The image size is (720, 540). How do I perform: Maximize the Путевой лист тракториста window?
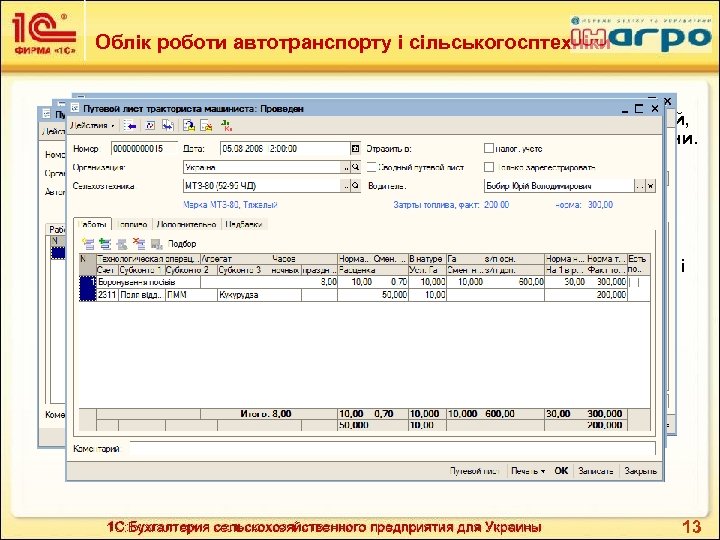(639, 109)
